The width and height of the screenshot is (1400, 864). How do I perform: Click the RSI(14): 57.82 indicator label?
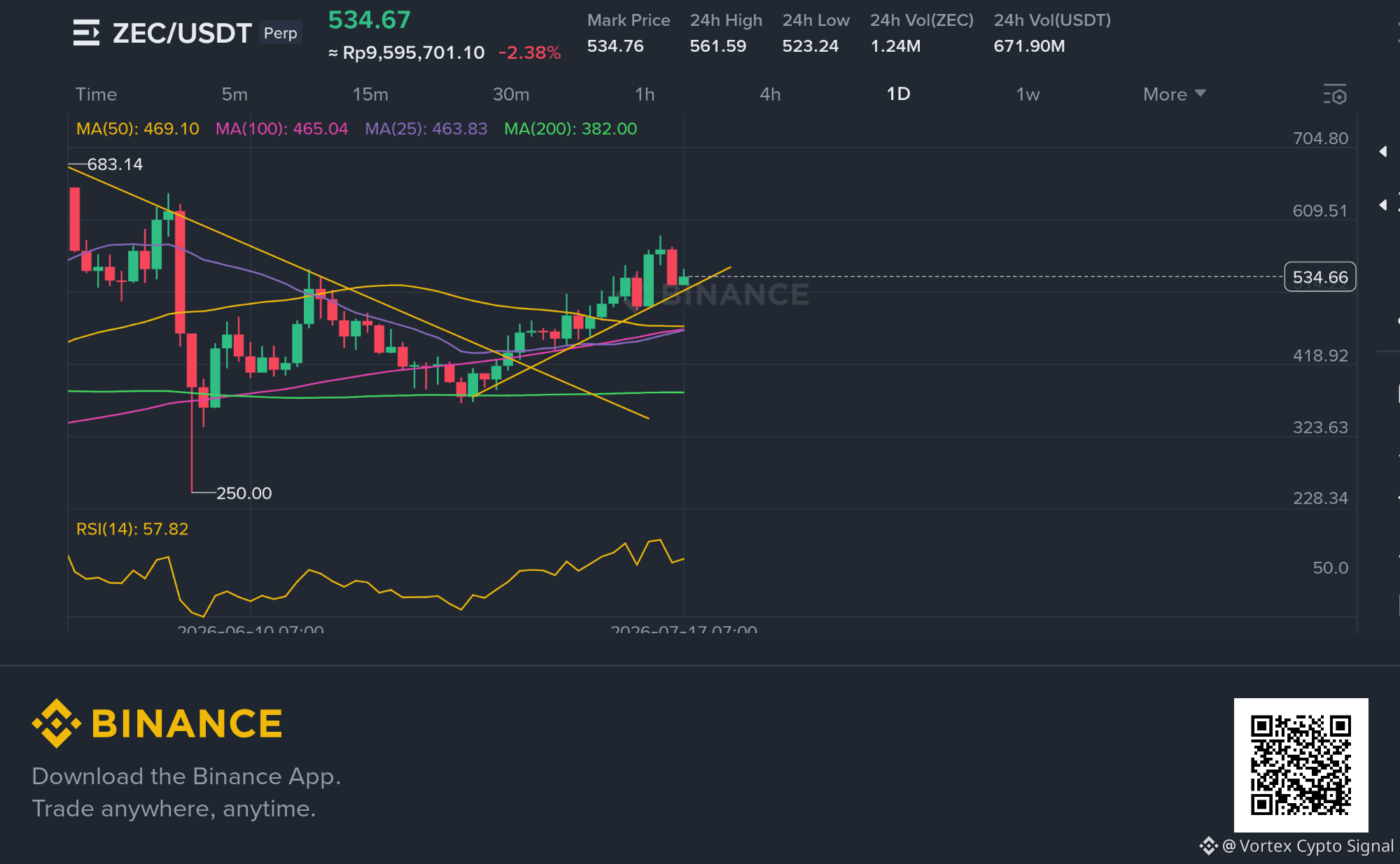click(132, 529)
